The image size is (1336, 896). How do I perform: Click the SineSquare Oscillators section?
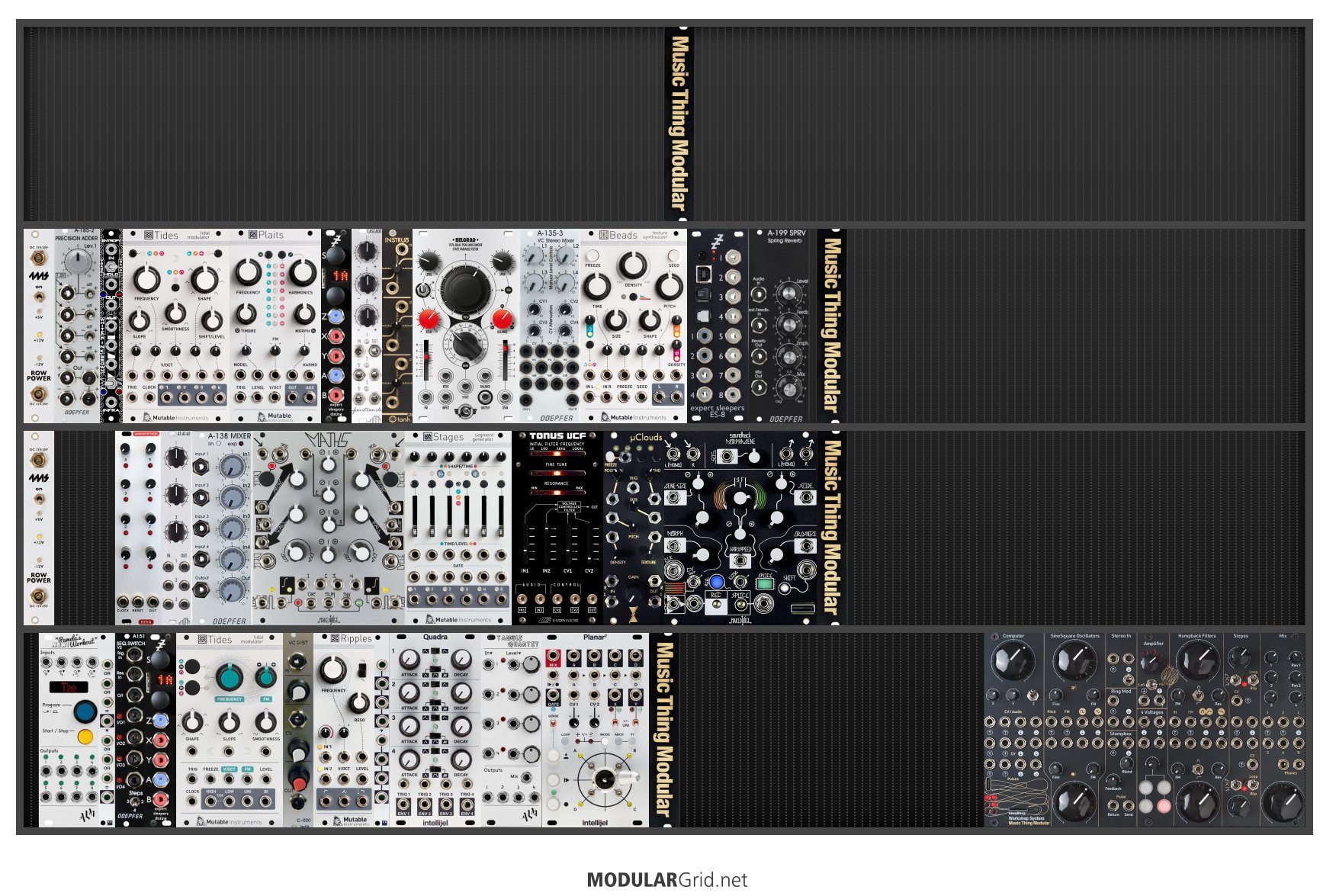coord(1074,731)
